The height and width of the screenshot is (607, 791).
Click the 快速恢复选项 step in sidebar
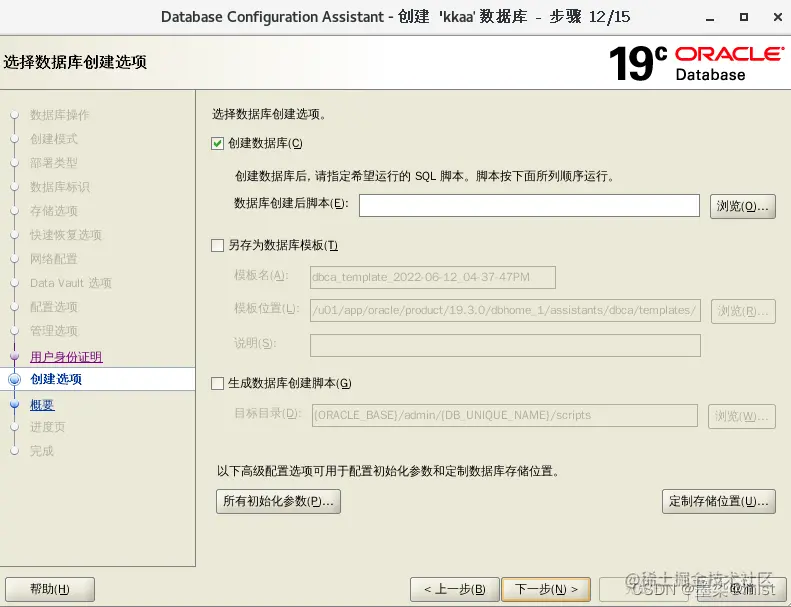coord(66,235)
